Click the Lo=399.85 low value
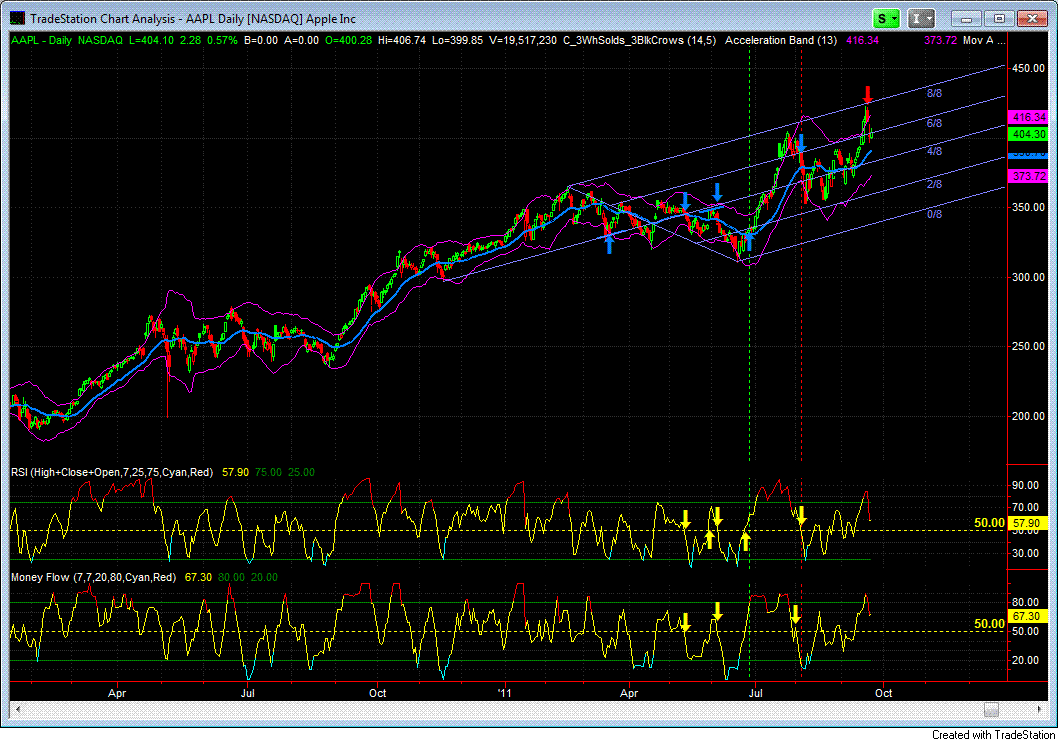 coord(457,40)
